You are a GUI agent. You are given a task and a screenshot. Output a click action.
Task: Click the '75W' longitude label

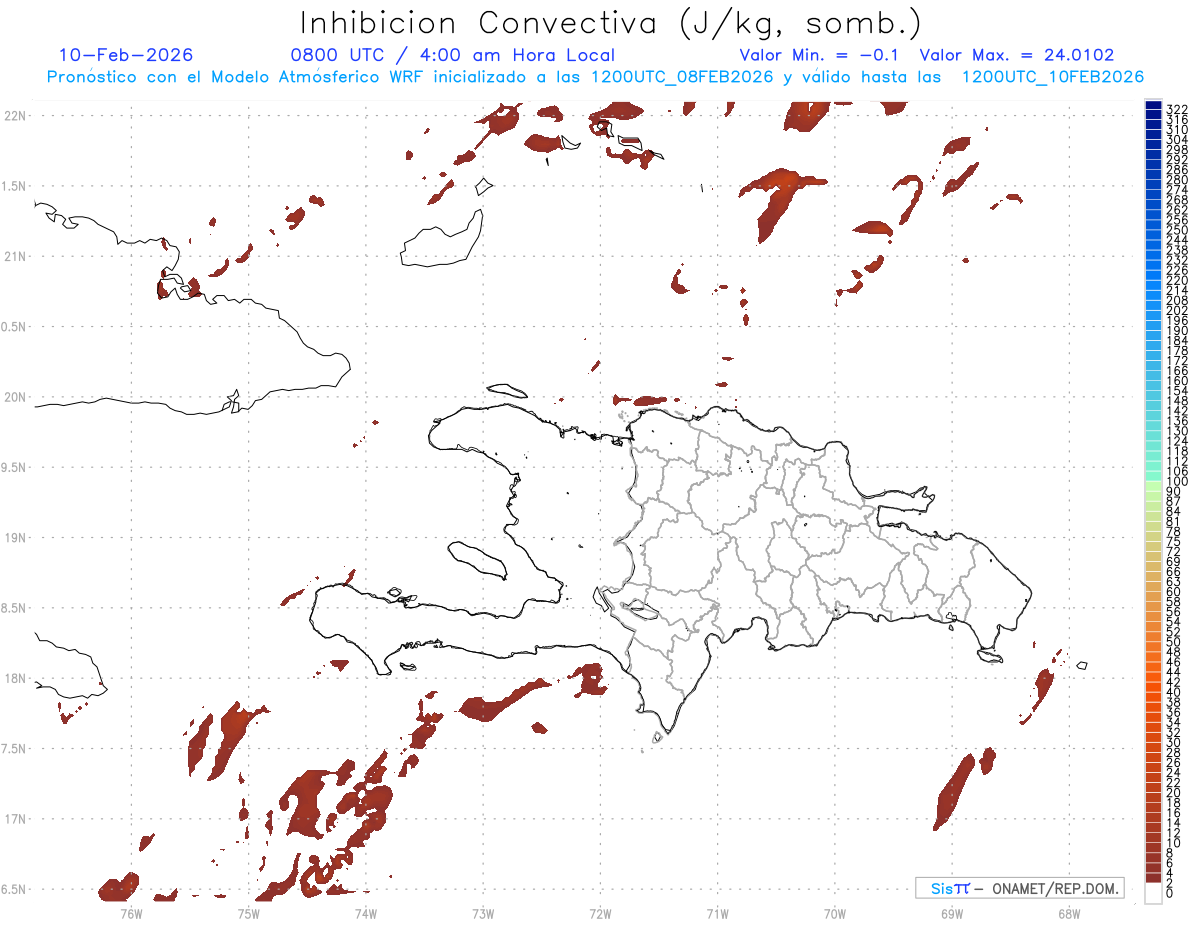(x=248, y=912)
